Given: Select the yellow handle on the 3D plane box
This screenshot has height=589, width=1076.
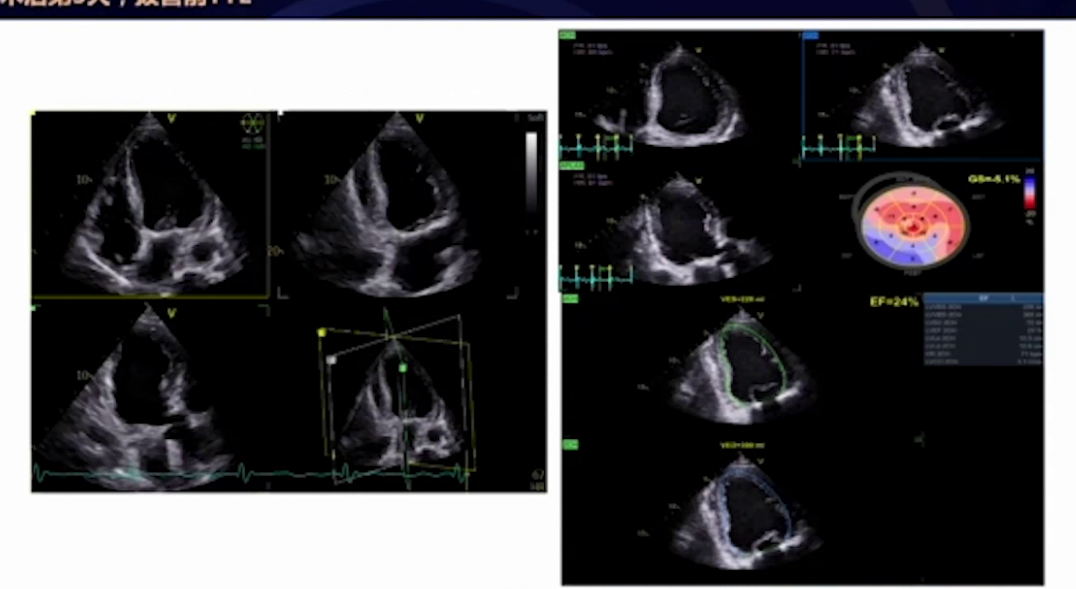Looking at the screenshot, I should tap(322, 332).
